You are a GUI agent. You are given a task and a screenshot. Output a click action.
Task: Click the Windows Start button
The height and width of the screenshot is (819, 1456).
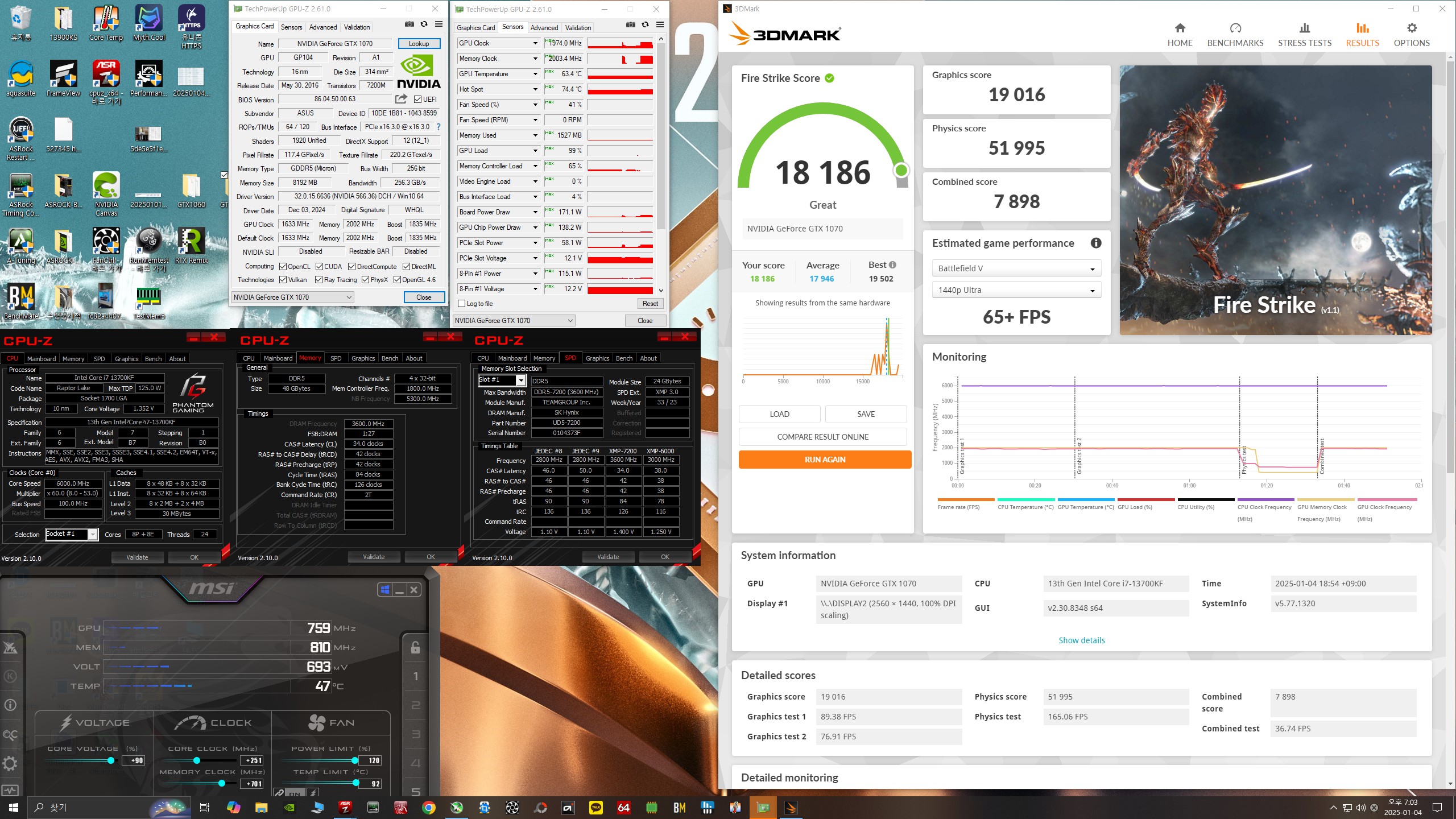[x=13, y=808]
